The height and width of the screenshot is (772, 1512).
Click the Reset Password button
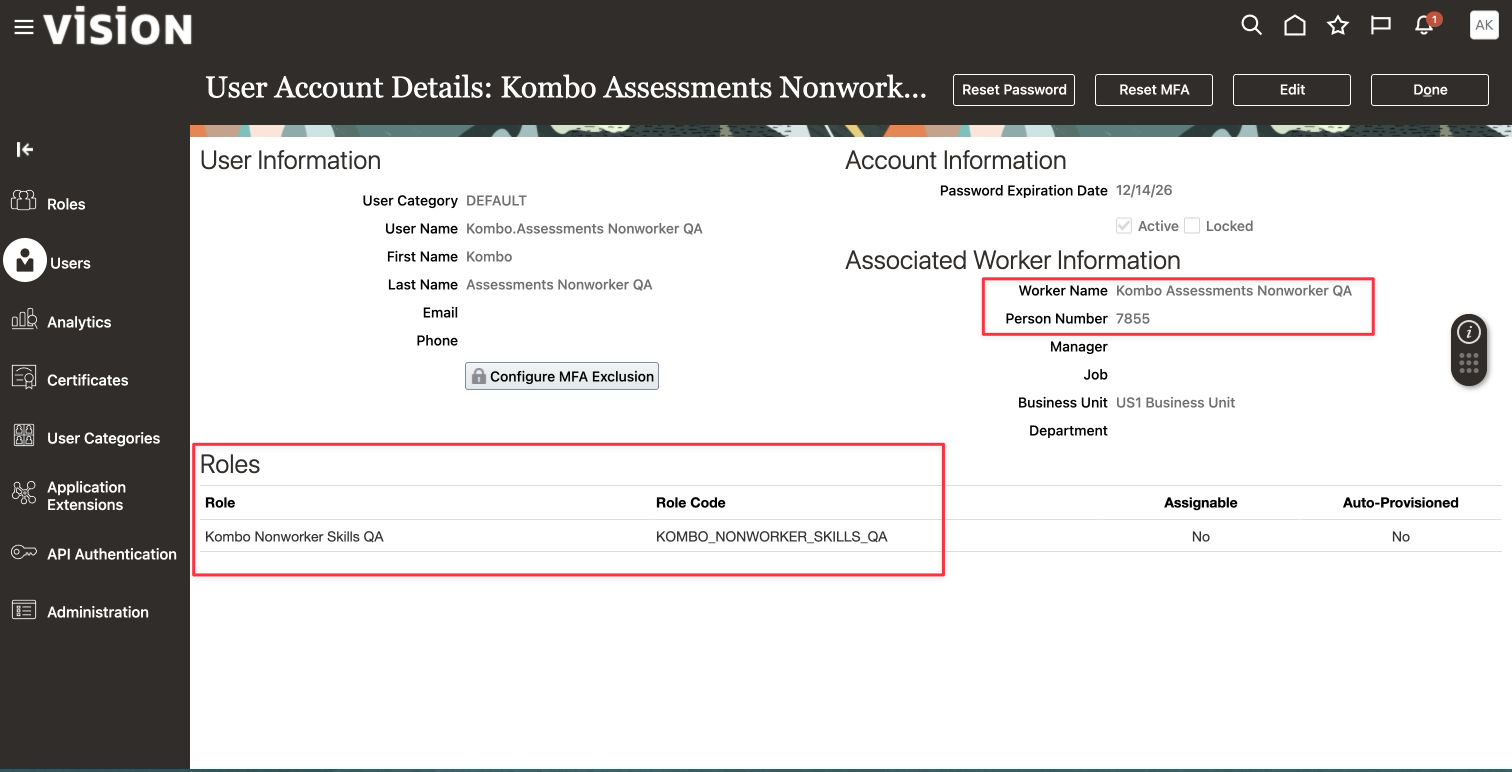tap(1014, 89)
